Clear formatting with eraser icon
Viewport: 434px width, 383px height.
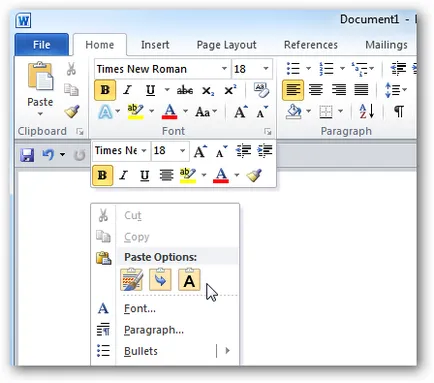261,90
